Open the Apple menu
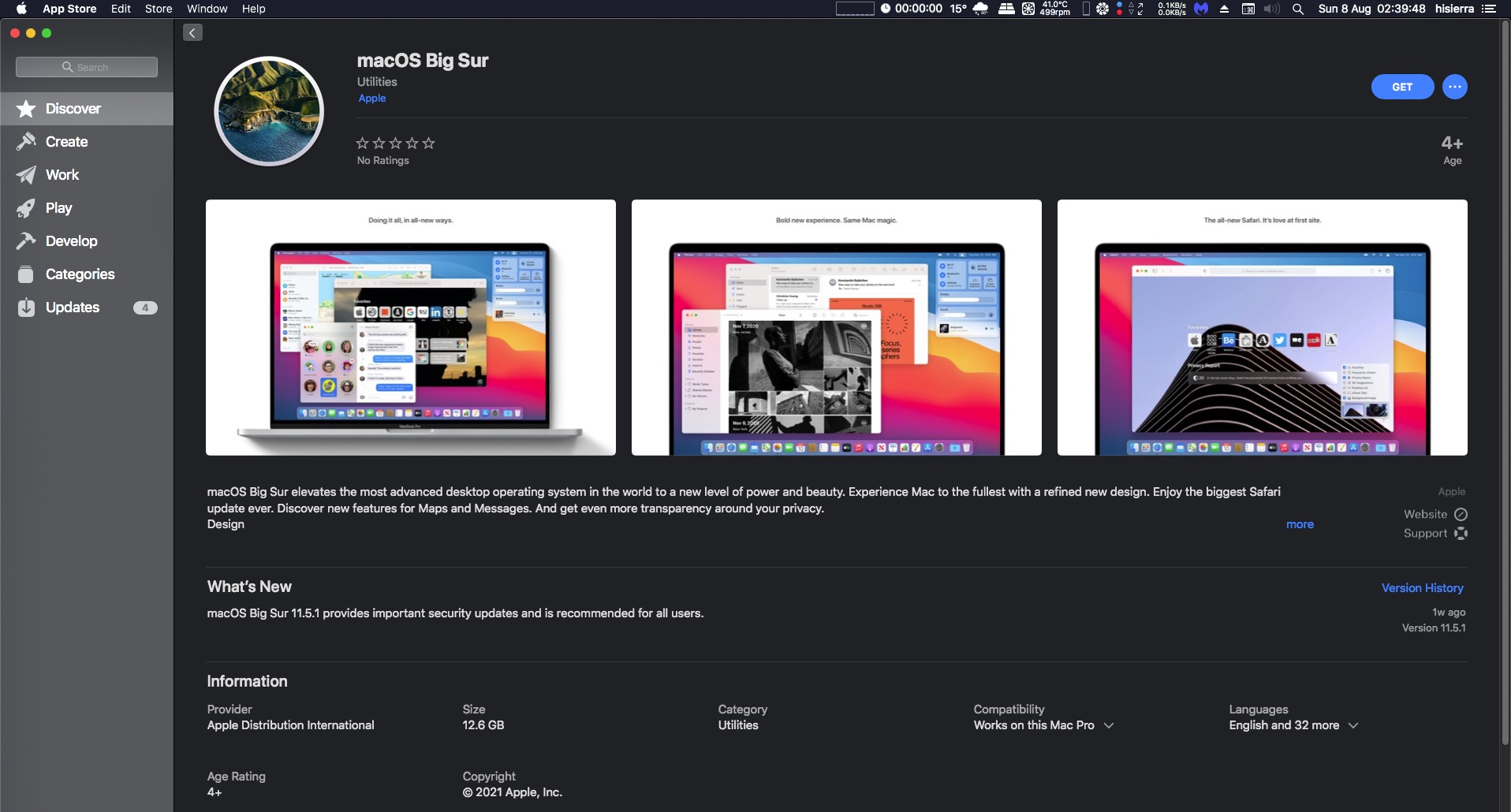This screenshot has height=812, width=1511. coord(21,9)
